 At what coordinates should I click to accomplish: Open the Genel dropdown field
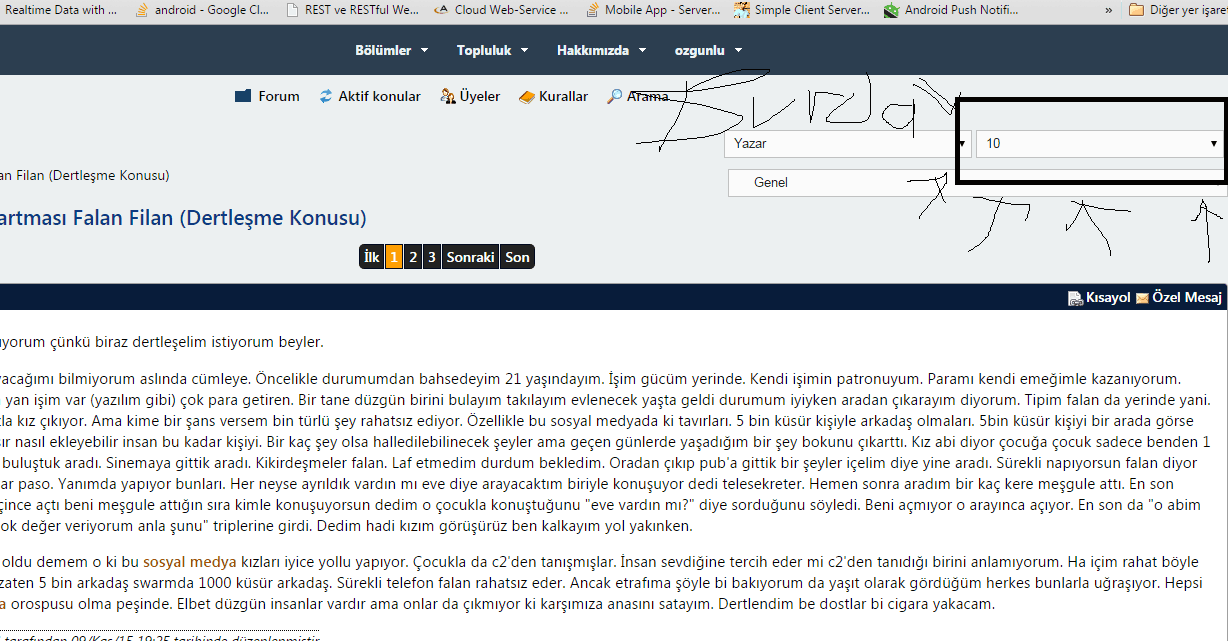[x=840, y=183]
